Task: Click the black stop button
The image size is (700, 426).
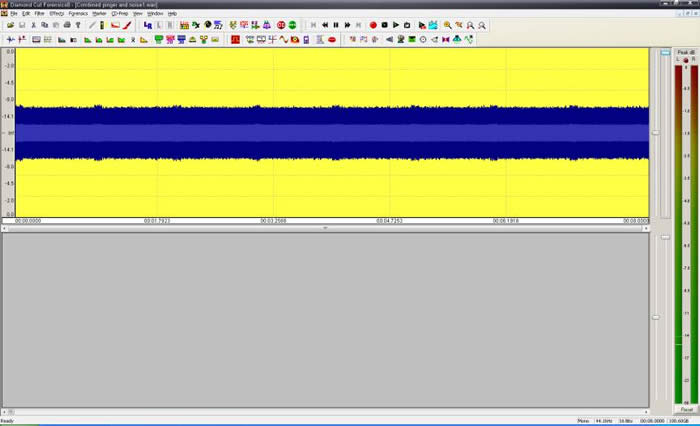Action: click(x=384, y=25)
